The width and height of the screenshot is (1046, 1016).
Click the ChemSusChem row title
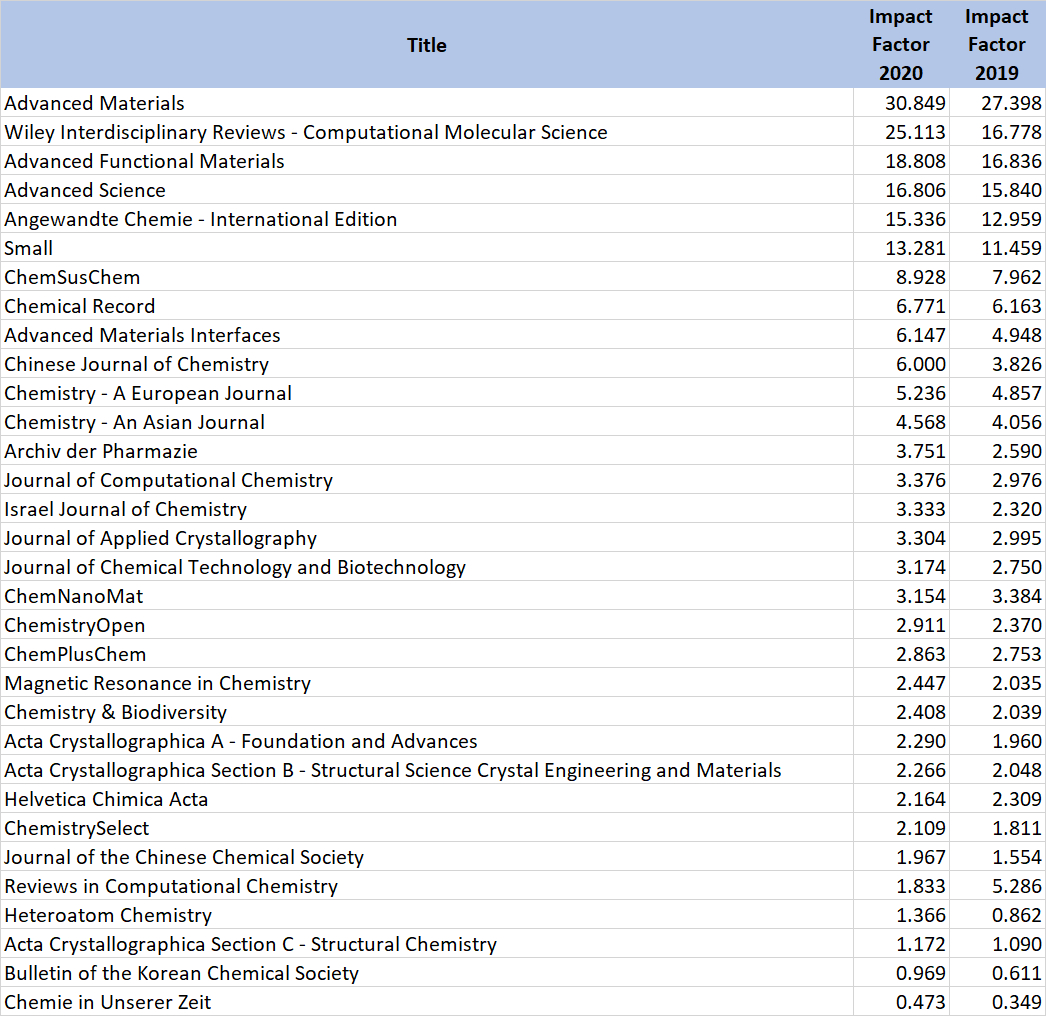(72, 277)
